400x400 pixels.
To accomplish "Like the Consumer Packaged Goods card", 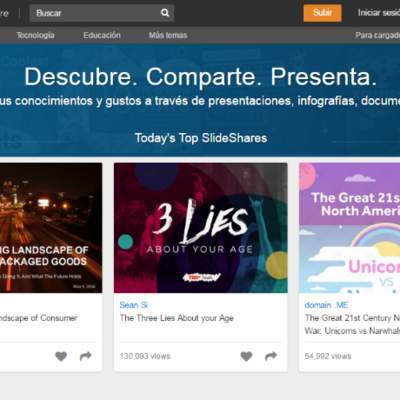I will (61, 356).
